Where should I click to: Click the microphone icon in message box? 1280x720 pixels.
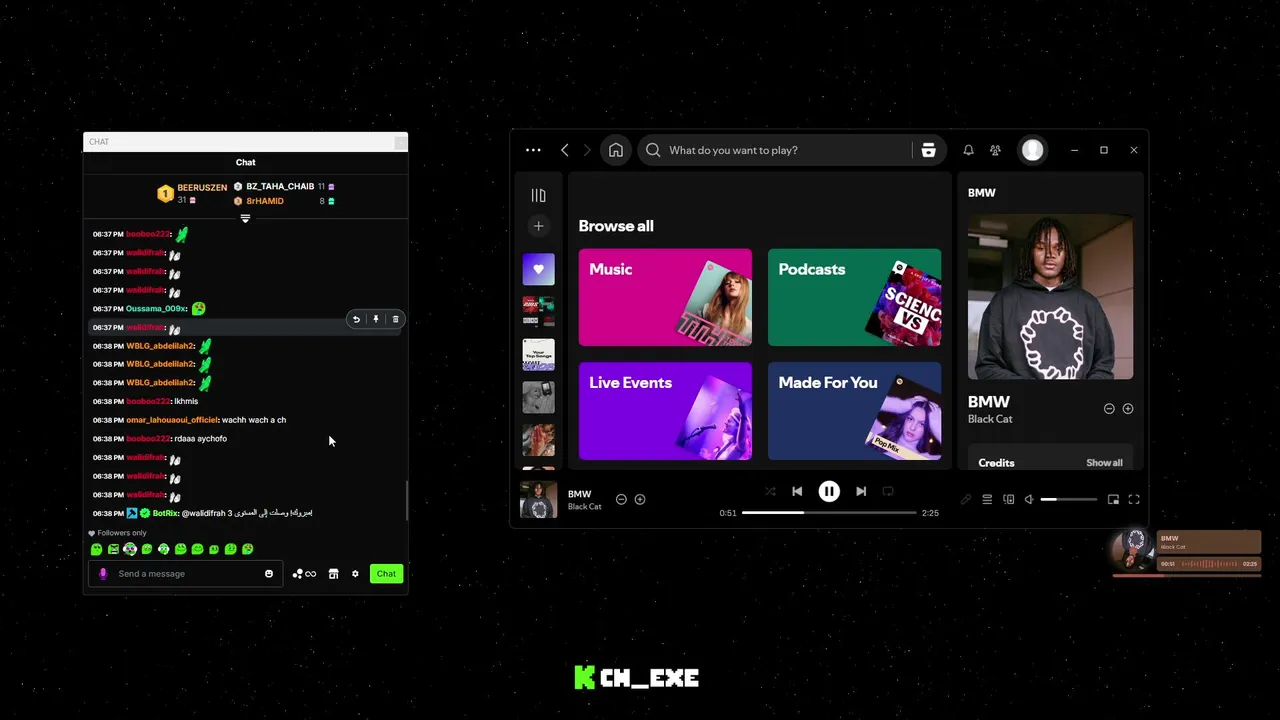(x=103, y=574)
